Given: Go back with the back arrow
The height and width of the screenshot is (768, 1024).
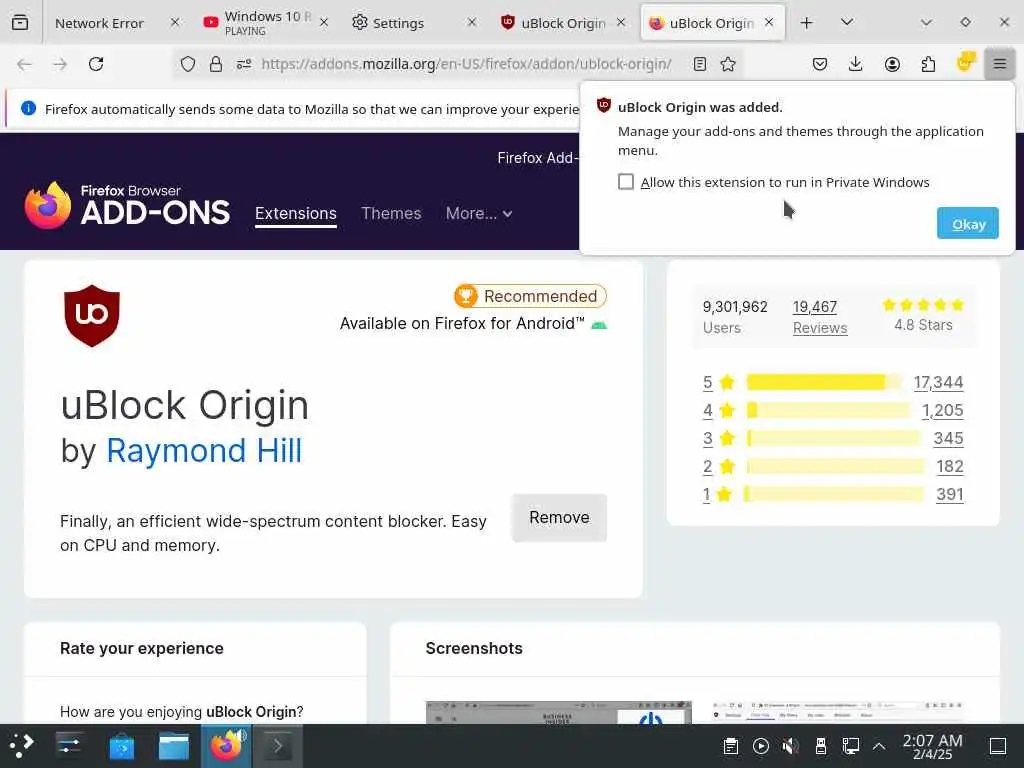Looking at the screenshot, I should pyautogui.click(x=24, y=64).
